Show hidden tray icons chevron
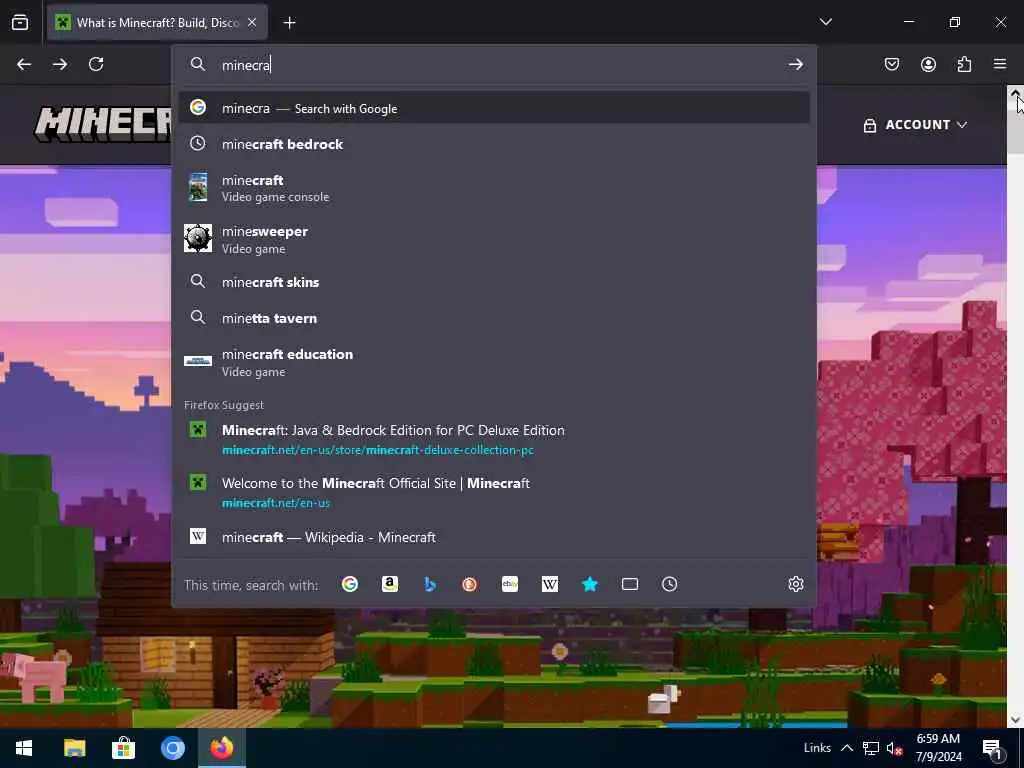Viewport: 1024px width, 768px height. pos(846,748)
